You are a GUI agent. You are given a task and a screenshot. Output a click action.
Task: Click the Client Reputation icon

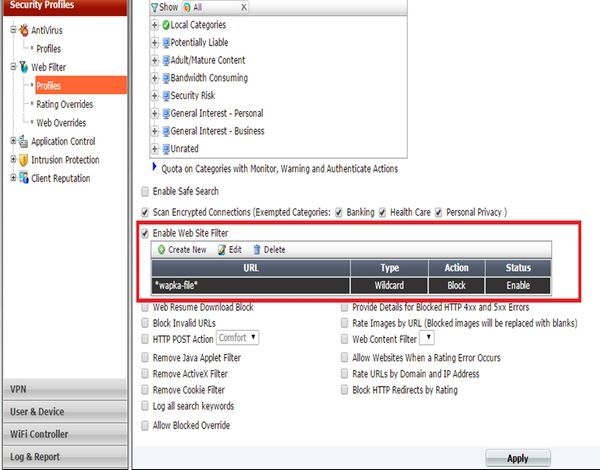(x=24, y=178)
